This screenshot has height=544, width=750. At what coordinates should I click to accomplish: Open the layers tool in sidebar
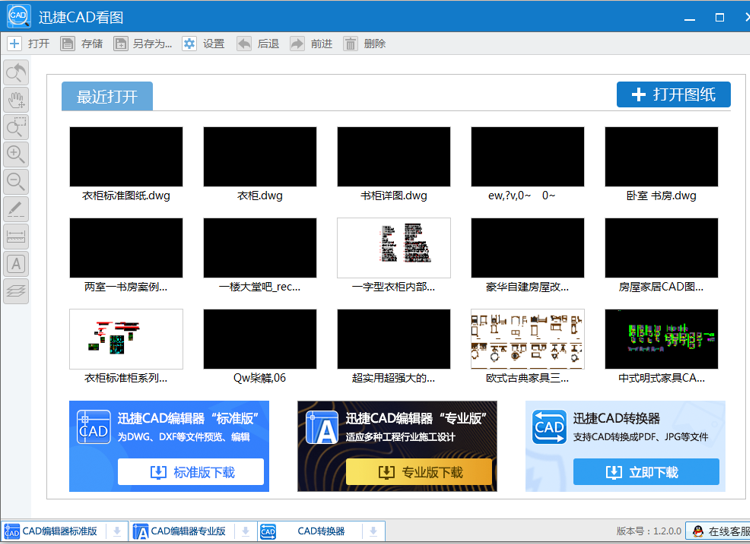pos(16,291)
